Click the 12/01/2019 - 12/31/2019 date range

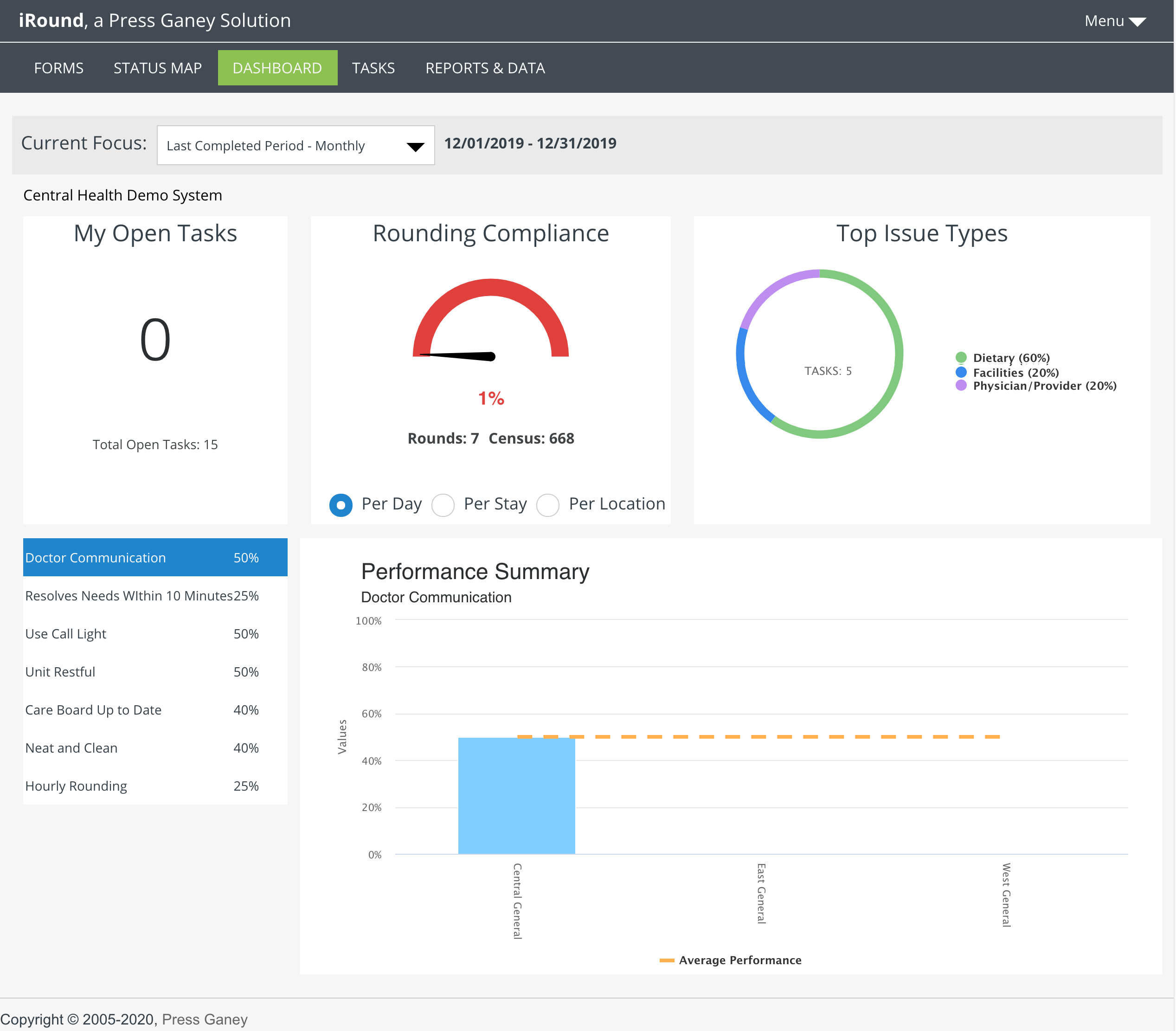pos(530,143)
